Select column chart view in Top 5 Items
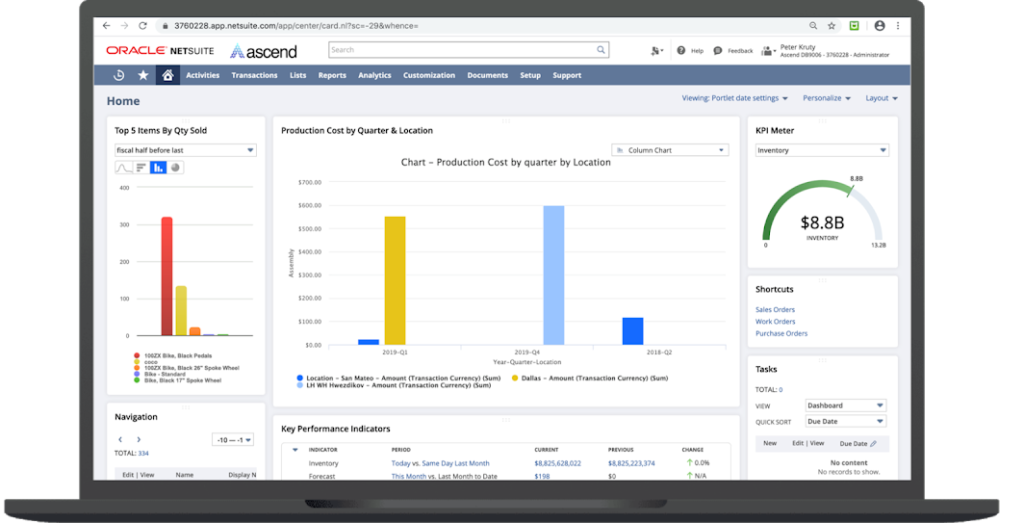Screen dimensions: 1024x523 pos(158,168)
